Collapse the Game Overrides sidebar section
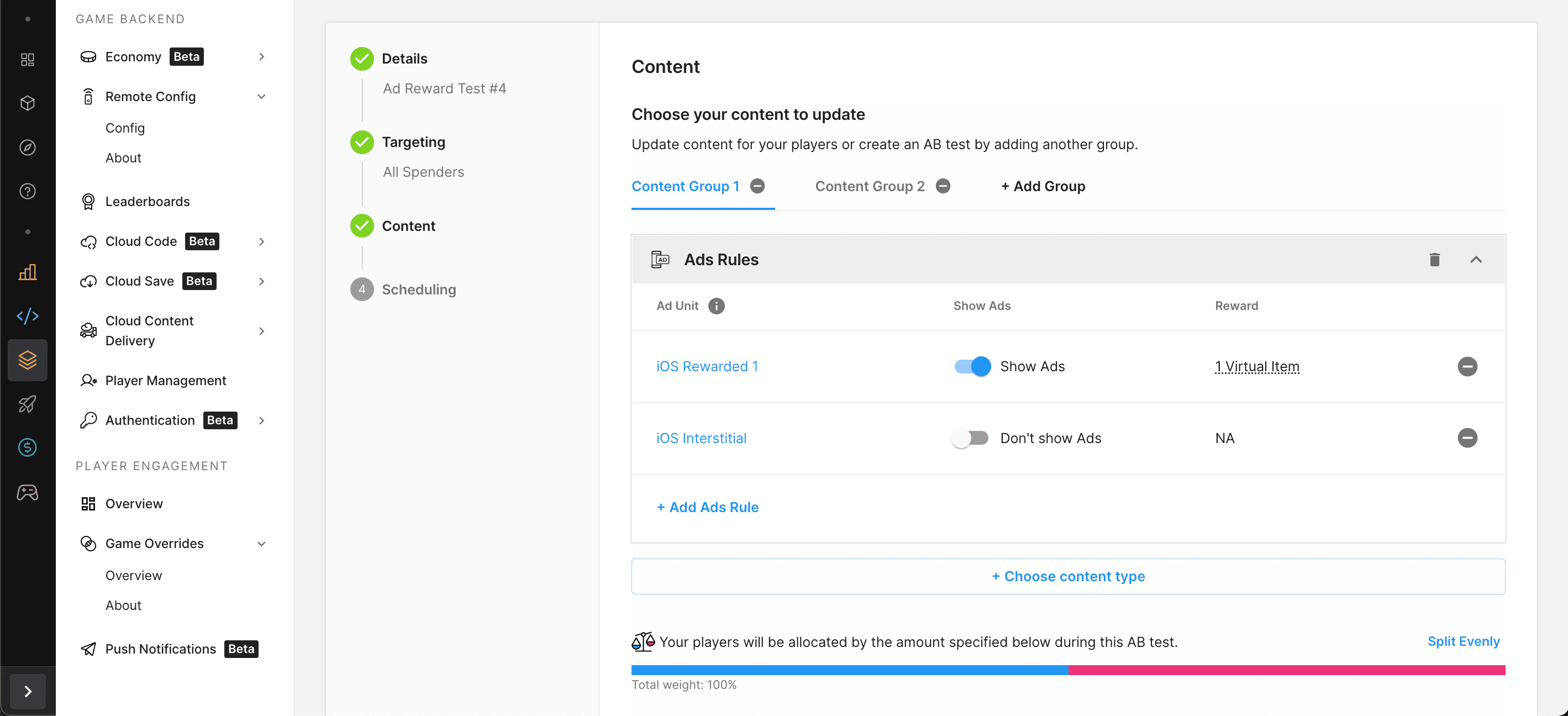Viewport: 1568px width, 716px height. pos(261,544)
